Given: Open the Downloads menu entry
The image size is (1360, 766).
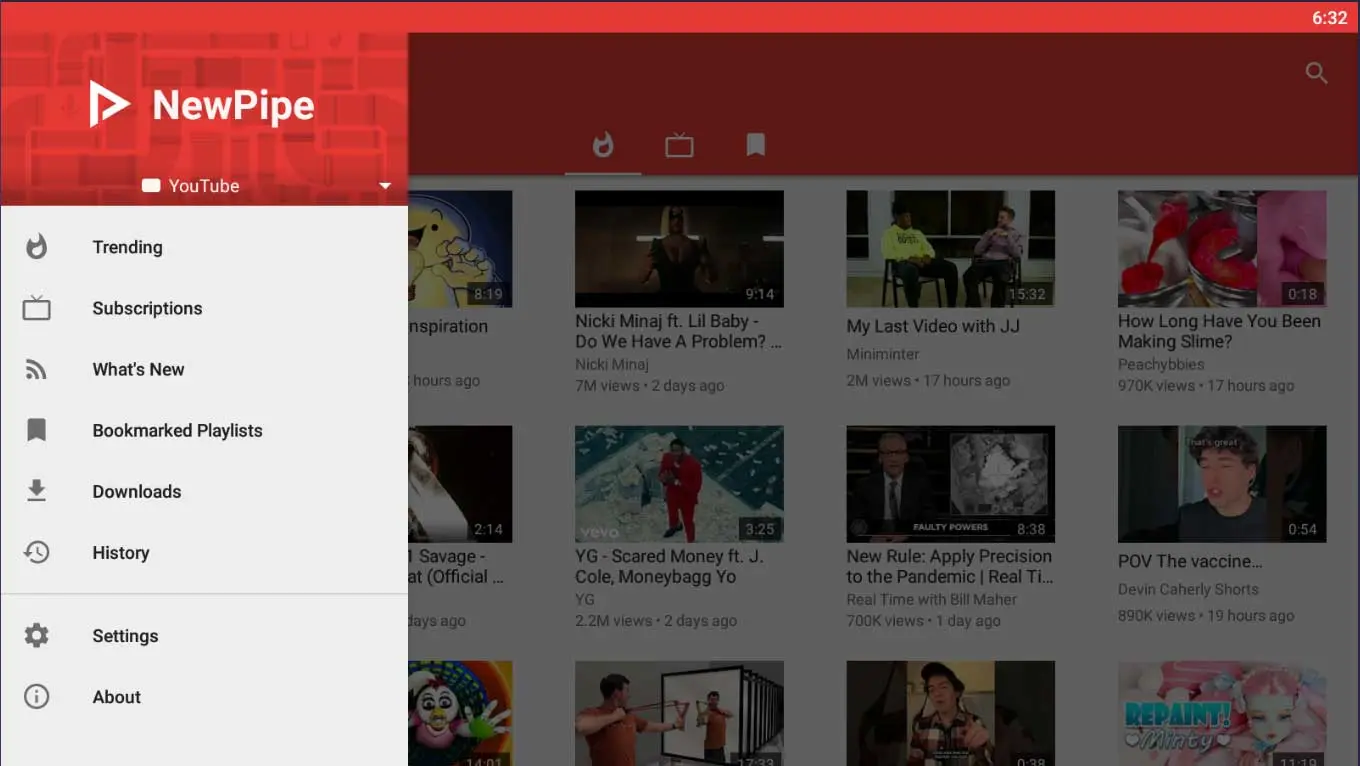Looking at the screenshot, I should 137,492.
